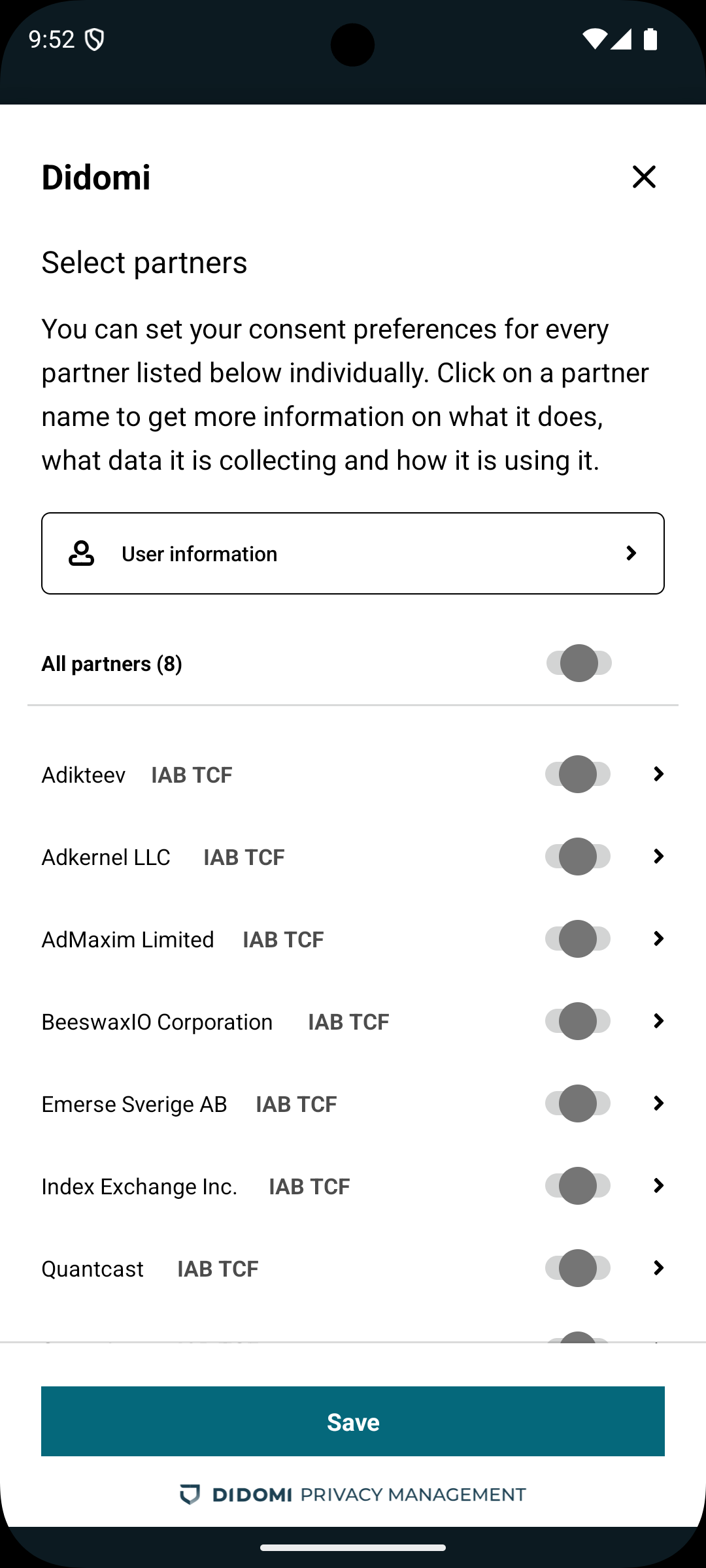Click the user profile icon
The width and height of the screenshot is (706, 1568).
[82, 553]
